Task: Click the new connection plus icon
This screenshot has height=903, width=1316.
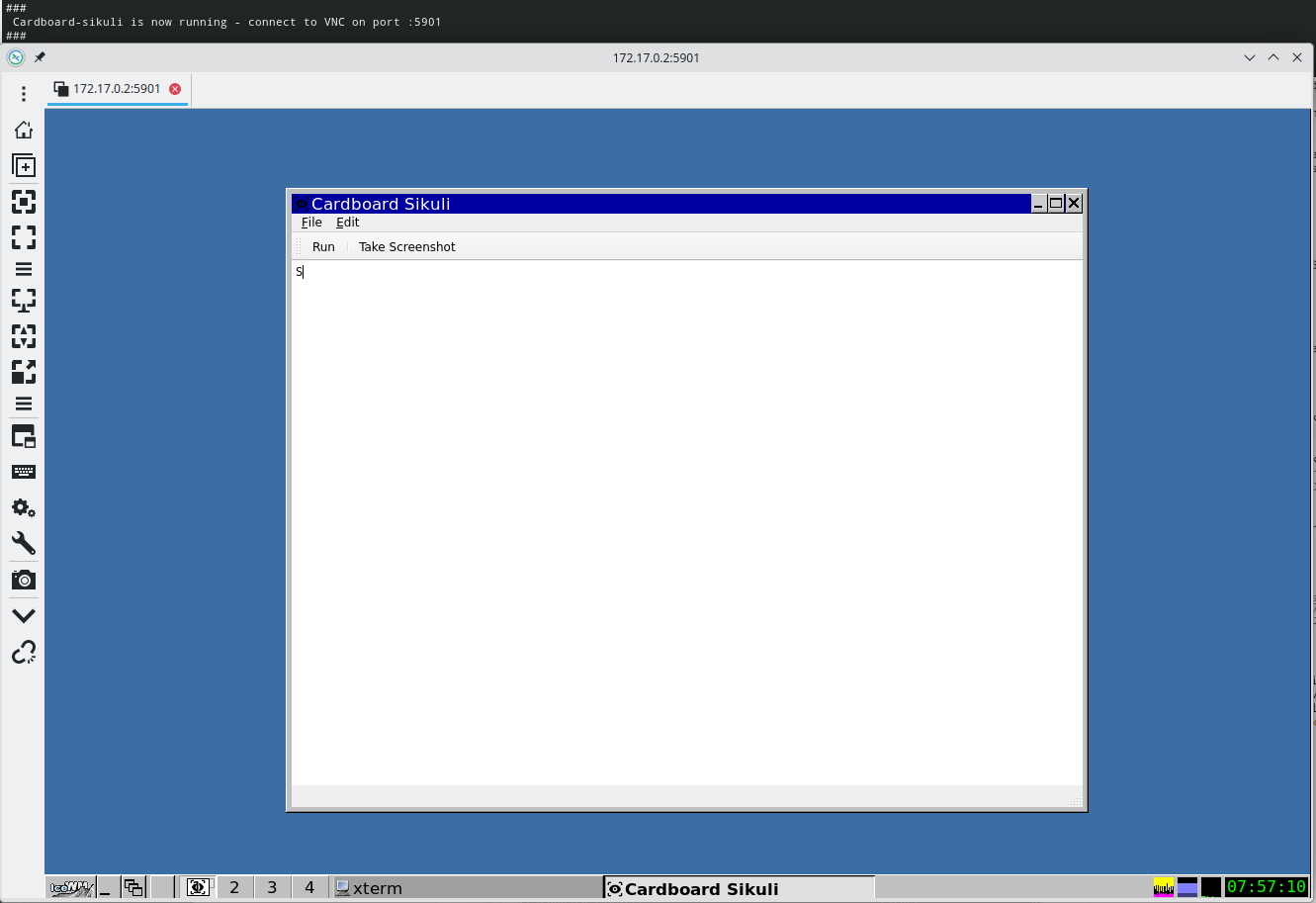Action: [x=24, y=165]
